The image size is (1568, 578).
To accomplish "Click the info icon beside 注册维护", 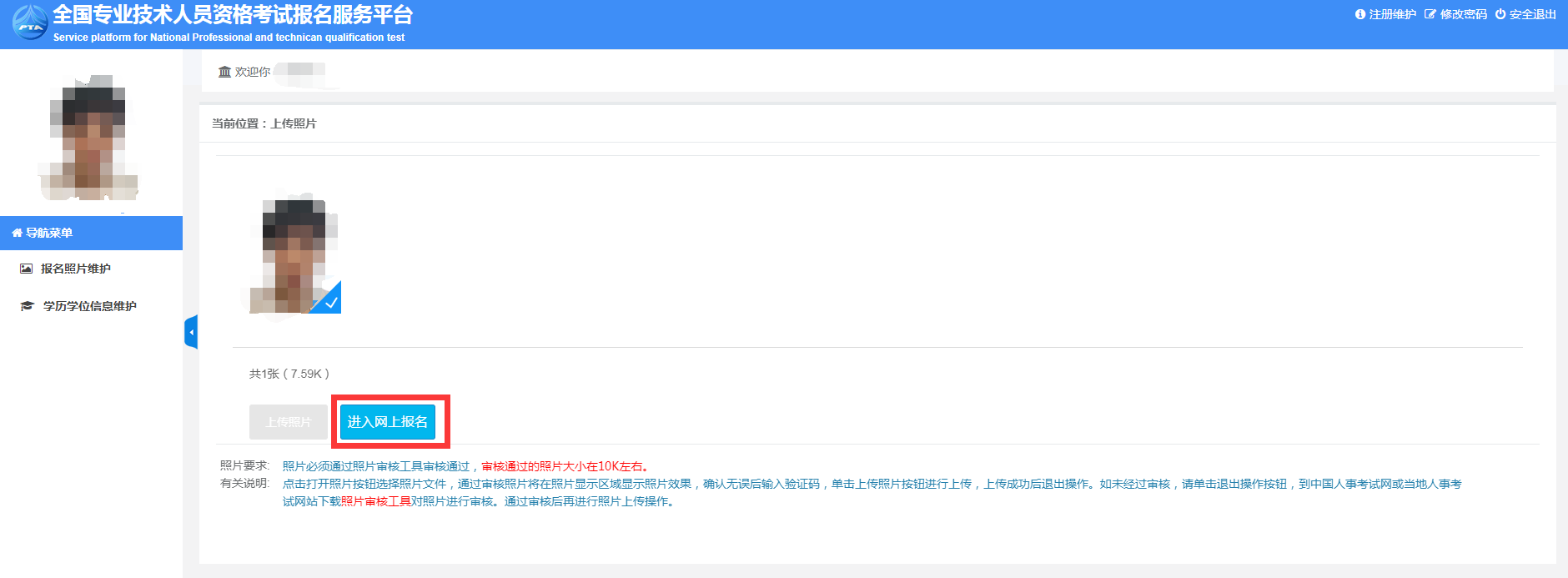I will point(1360,14).
